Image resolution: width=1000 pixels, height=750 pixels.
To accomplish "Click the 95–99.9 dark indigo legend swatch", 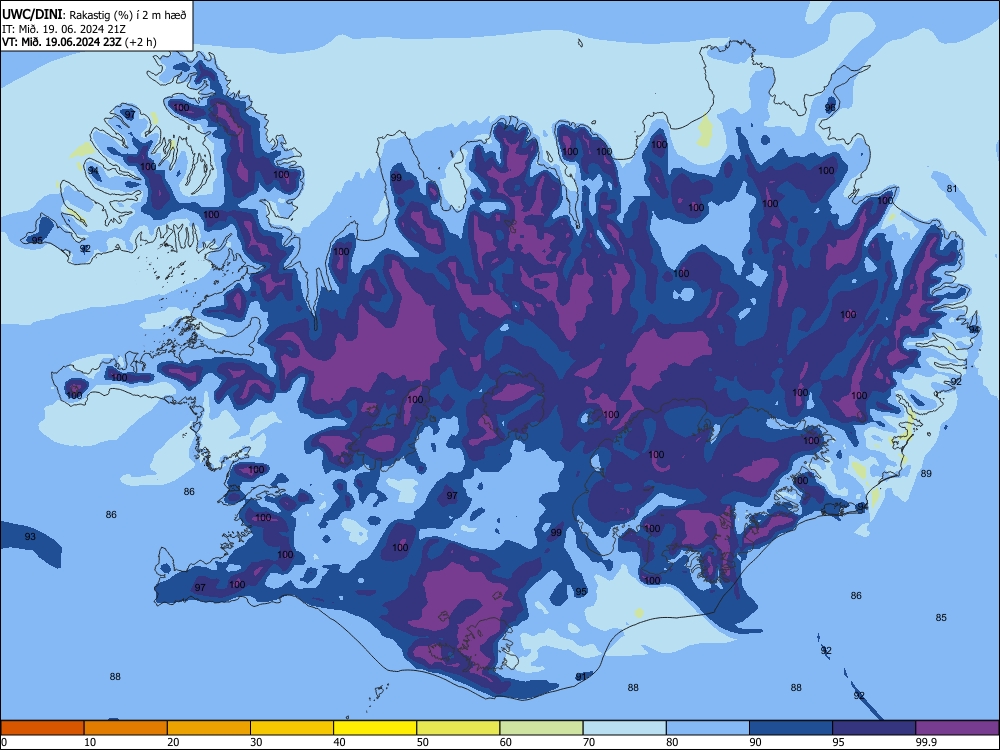I will click(x=874, y=728).
